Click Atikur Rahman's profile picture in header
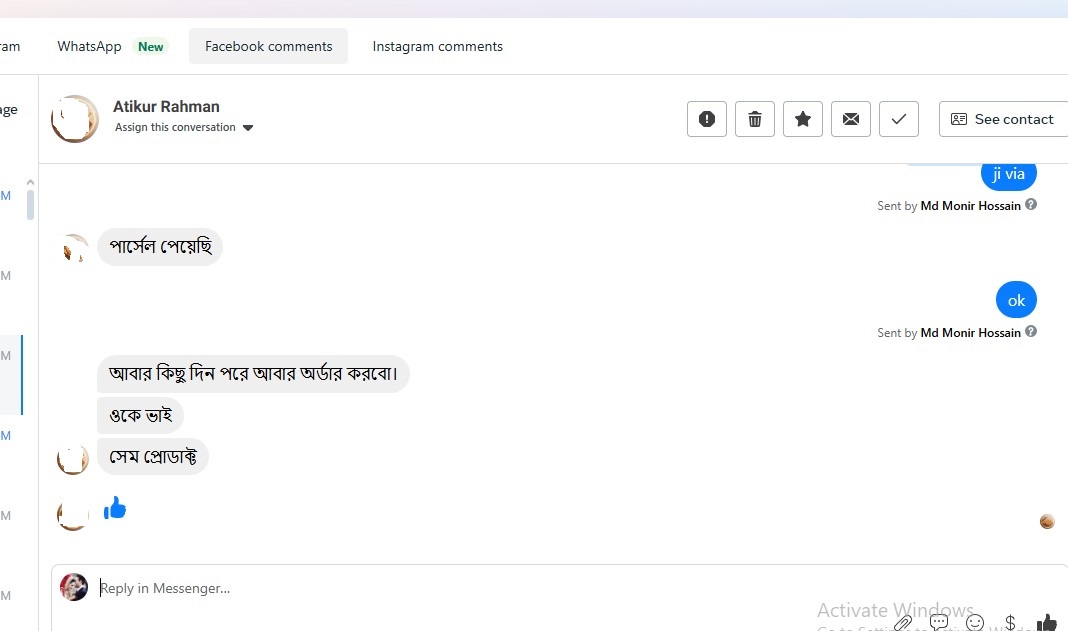 point(75,119)
